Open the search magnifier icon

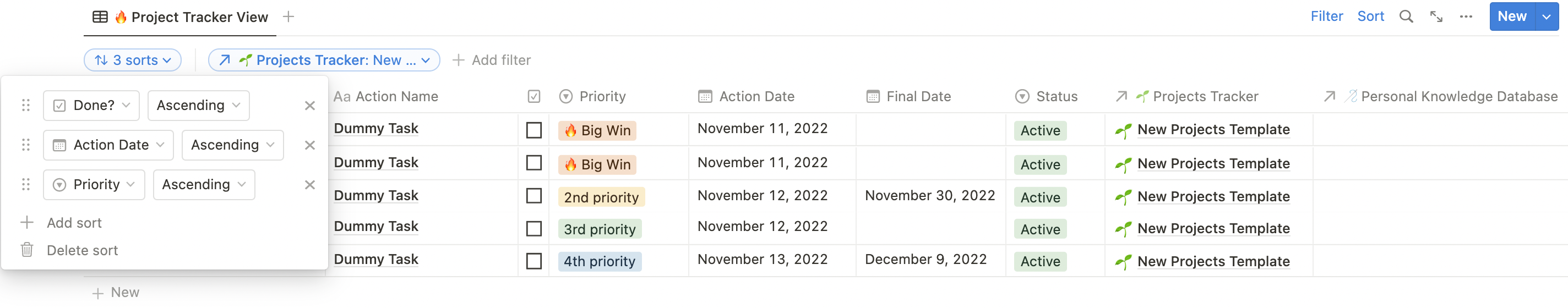1406,16
